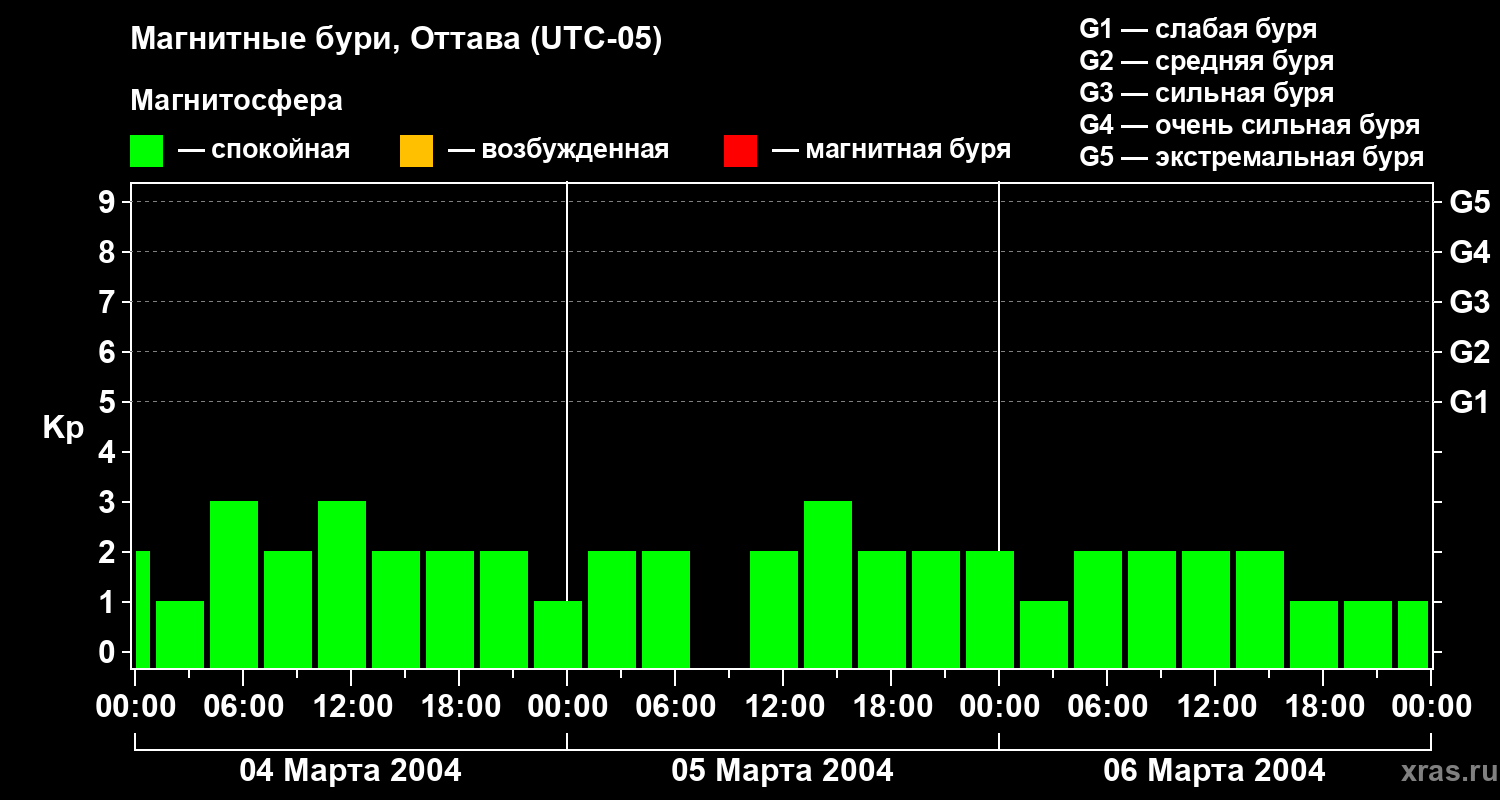
Task: Click the 05 Марта 2004 date label
Action: (783, 771)
